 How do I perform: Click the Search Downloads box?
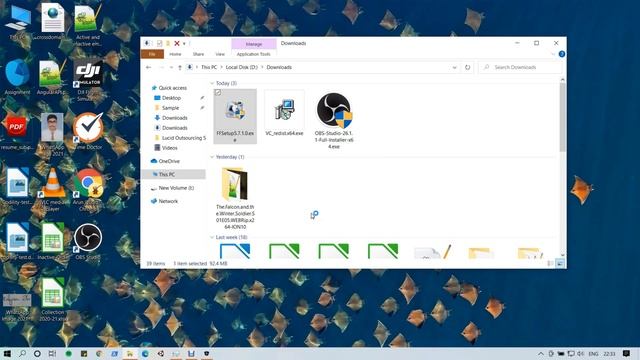(520, 67)
